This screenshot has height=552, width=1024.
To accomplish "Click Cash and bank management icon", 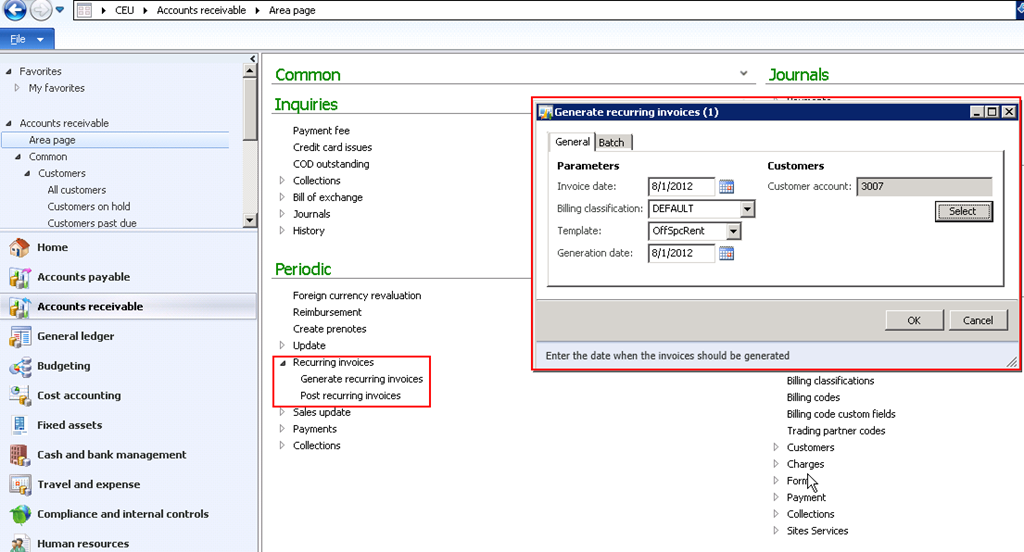I will pos(19,455).
